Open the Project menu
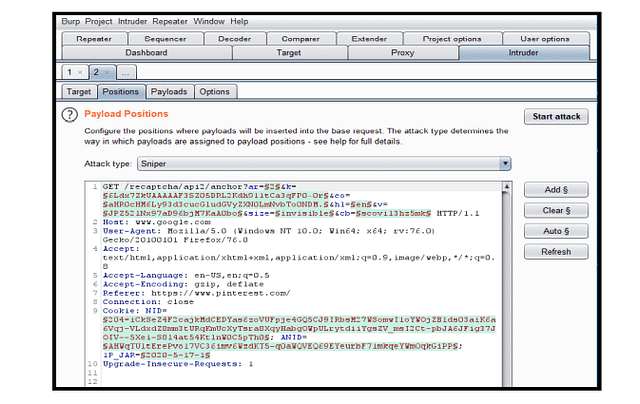The width and height of the screenshot is (640, 404). coord(98,21)
